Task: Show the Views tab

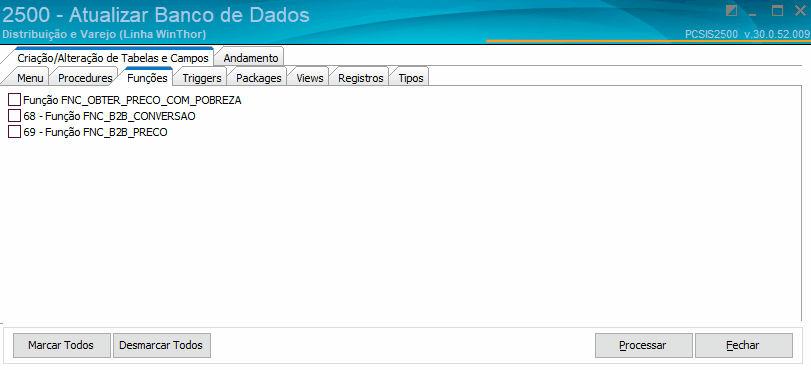Action: click(310, 78)
